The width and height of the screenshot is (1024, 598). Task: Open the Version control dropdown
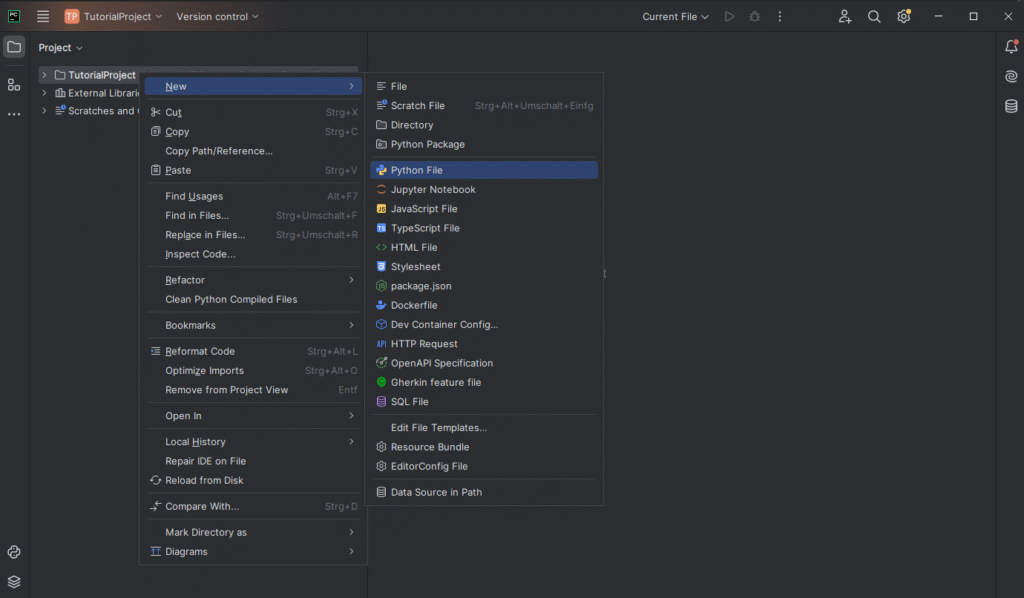(x=217, y=16)
